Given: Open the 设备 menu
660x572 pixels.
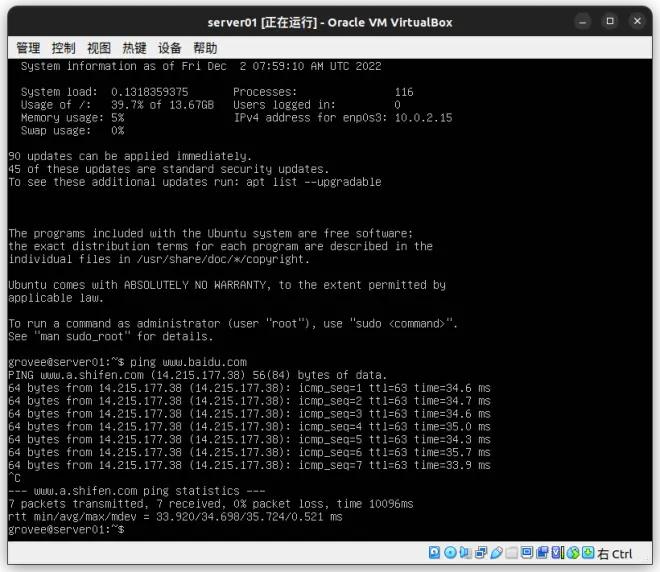Looking at the screenshot, I should click(x=170, y=48).
